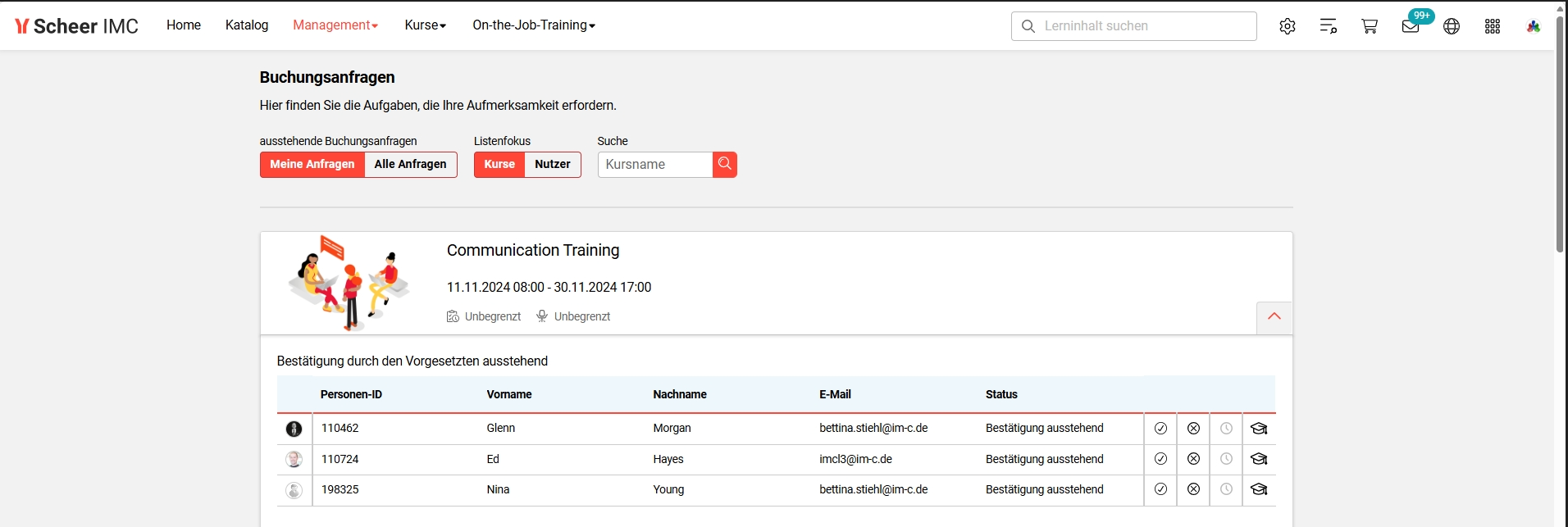
Task: Open settings gear icon in header
Action: [x=1288, y=26]
